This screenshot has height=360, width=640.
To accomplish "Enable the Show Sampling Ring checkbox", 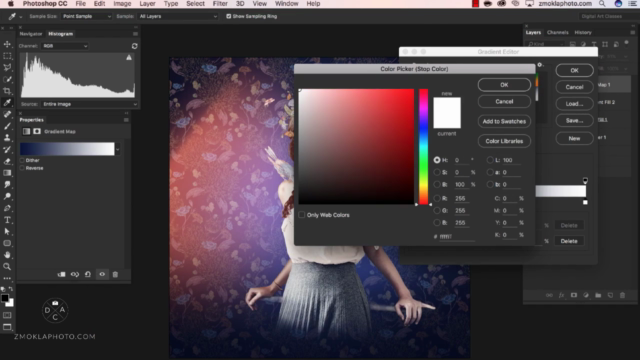I will tap(229, 16).
